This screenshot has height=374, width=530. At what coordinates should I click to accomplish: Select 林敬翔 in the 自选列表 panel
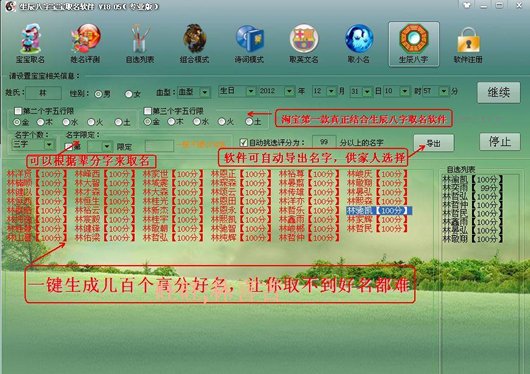(x=473, y=239)
